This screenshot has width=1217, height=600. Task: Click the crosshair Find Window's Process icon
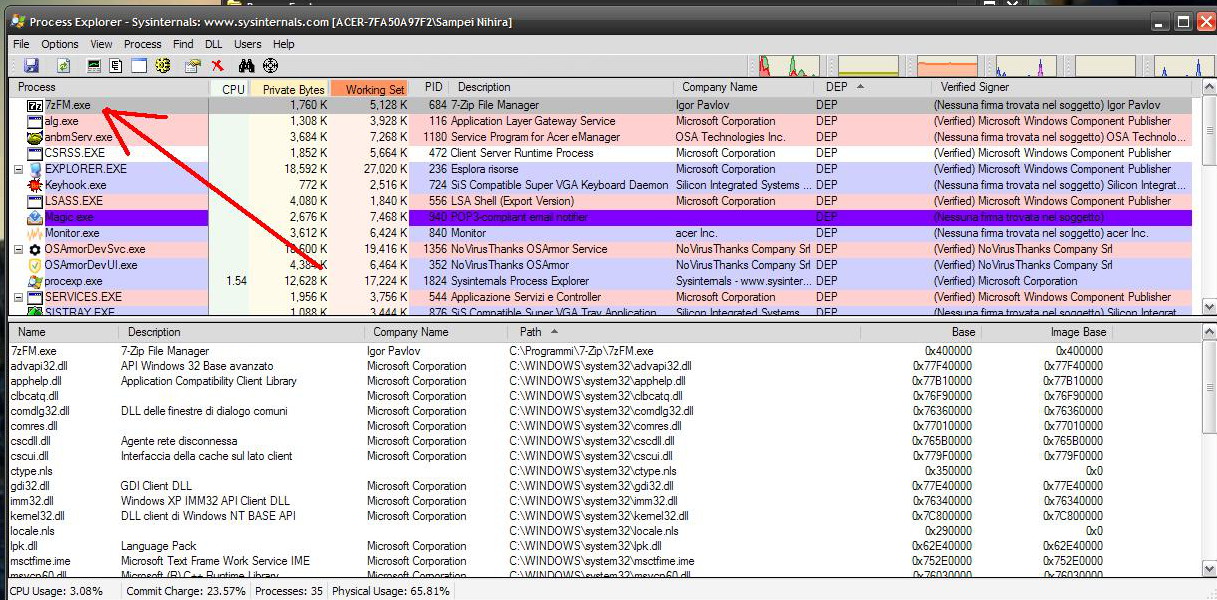270,66
